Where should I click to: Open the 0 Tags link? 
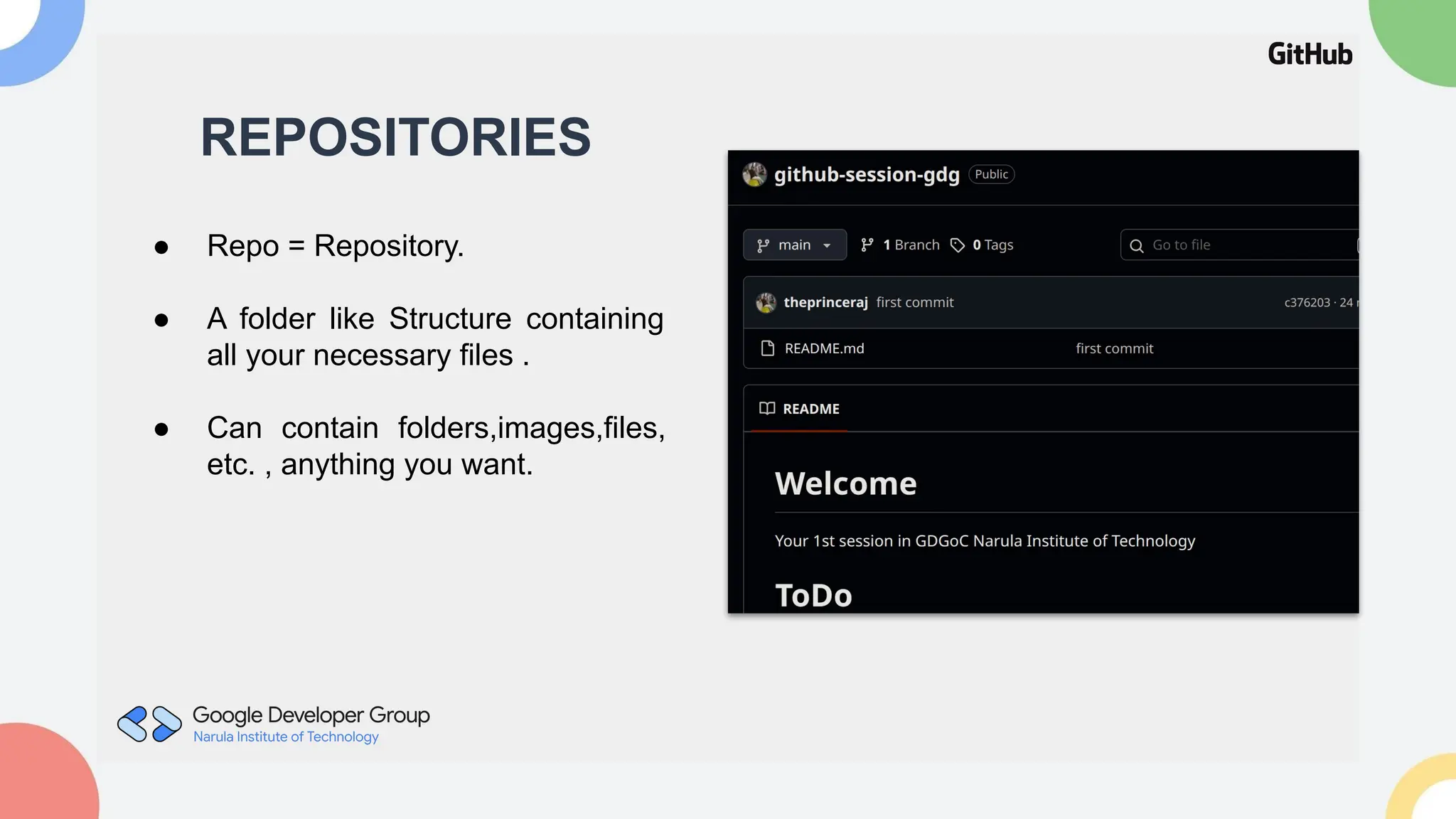coord(983,245)
